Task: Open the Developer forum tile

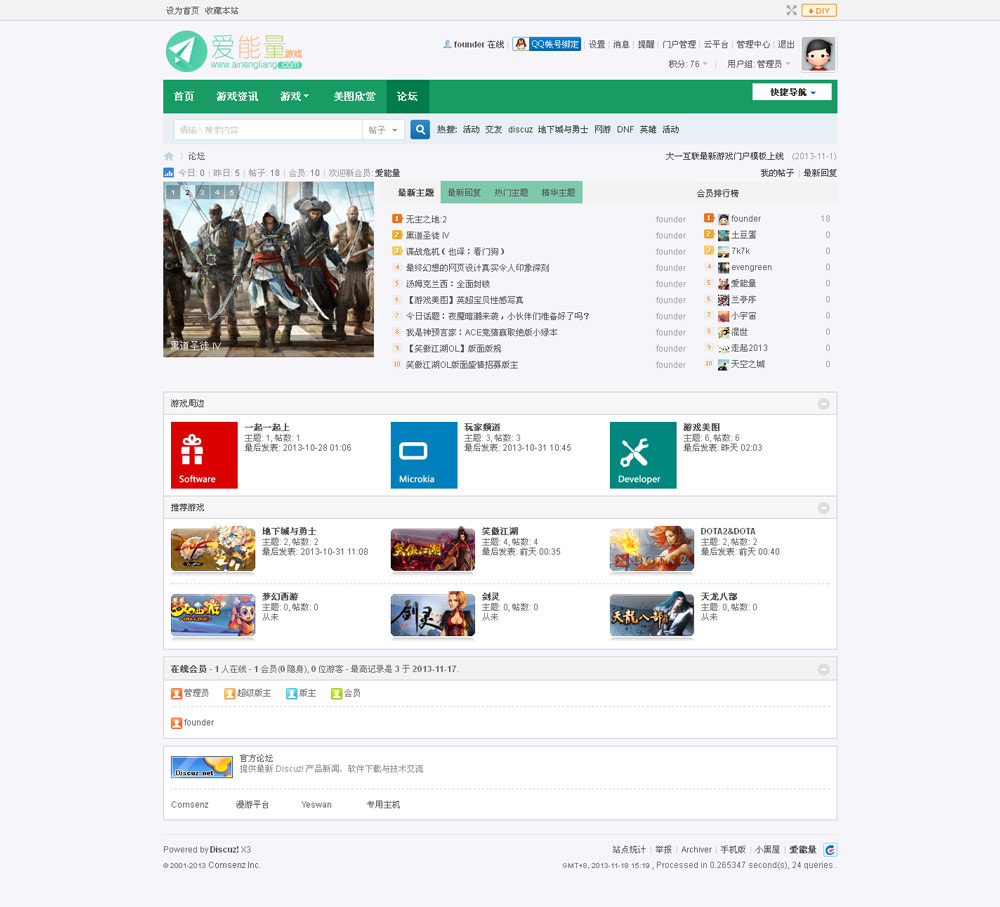Action: tap(643, 455)
